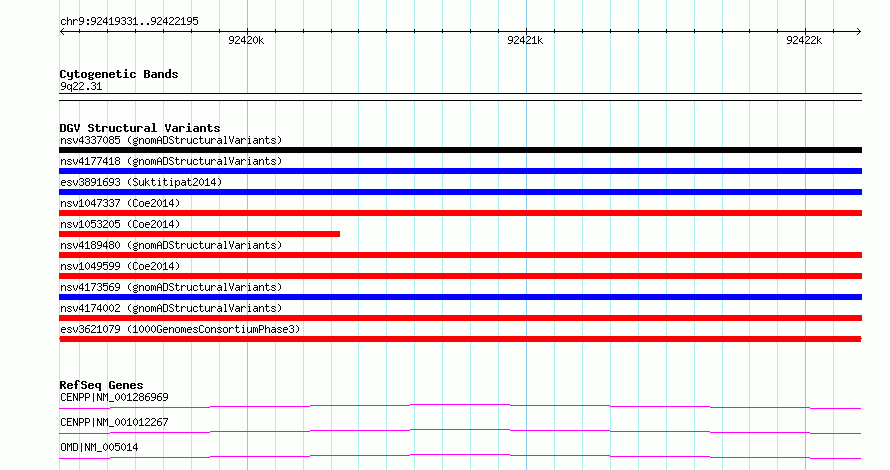
Task: Select the red esv3621079 variant bar
Action: [x=460, y=339]
